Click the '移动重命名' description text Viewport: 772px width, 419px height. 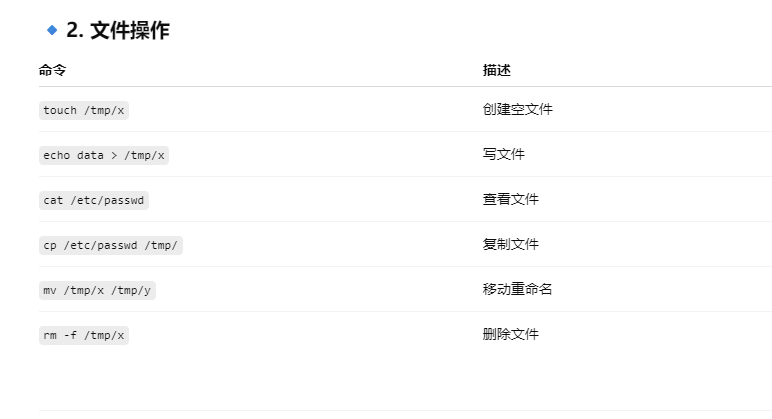(x=517, y=289)
